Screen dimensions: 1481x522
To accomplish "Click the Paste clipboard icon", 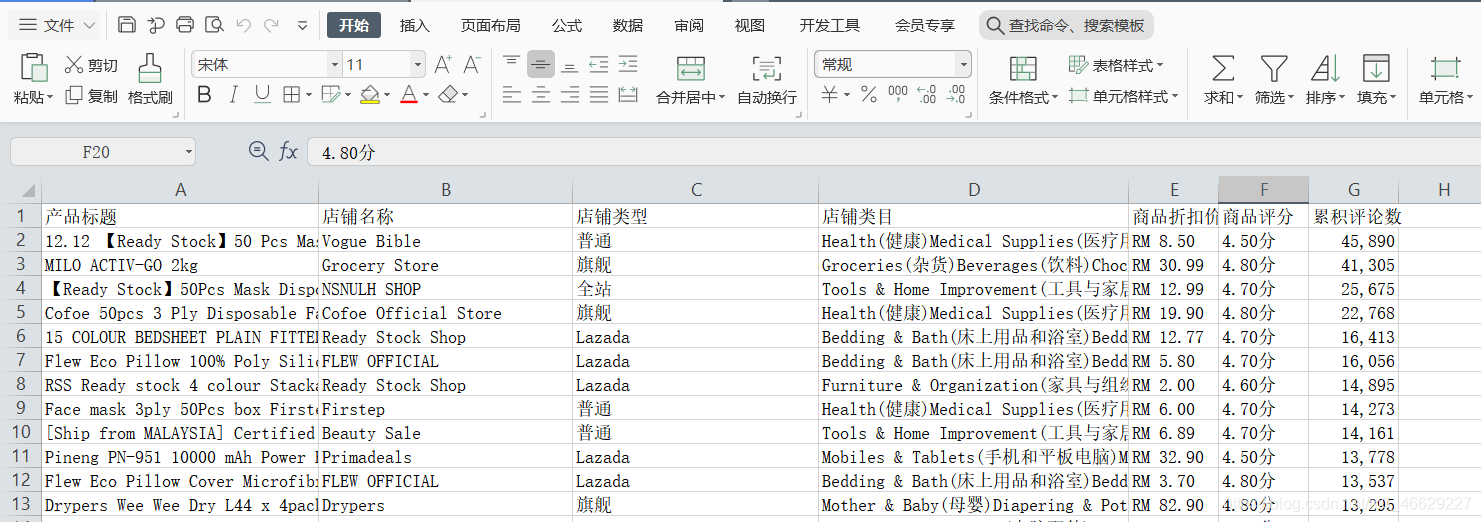I will point(33,68).
